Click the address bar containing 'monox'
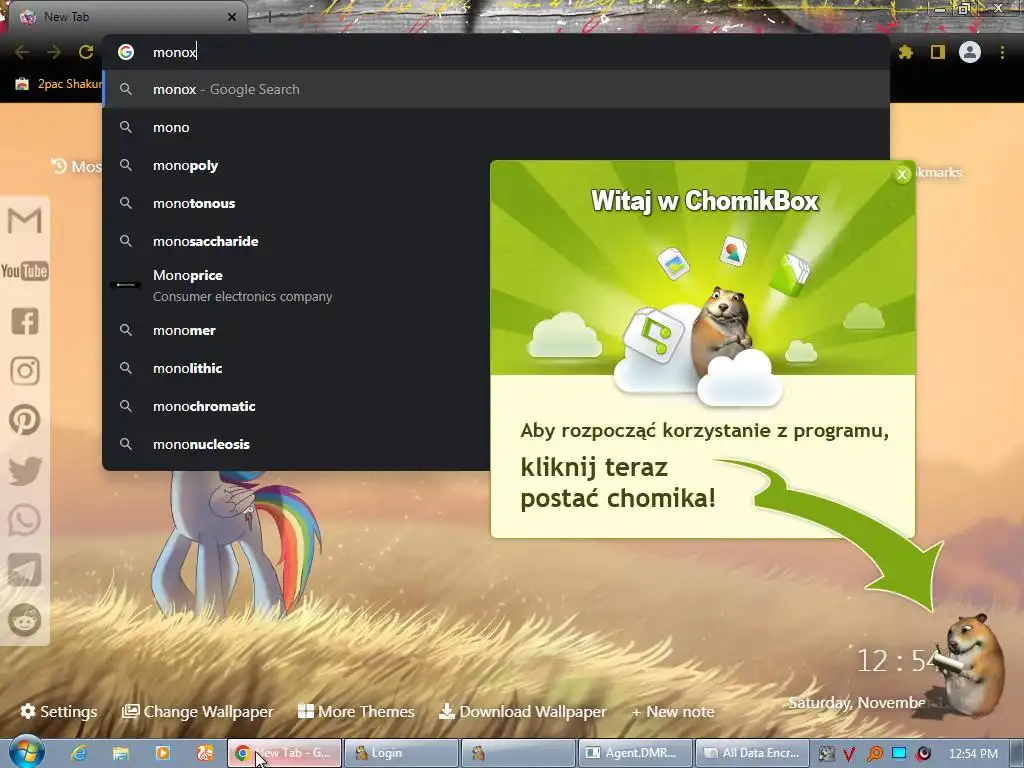 pos(496,52)
